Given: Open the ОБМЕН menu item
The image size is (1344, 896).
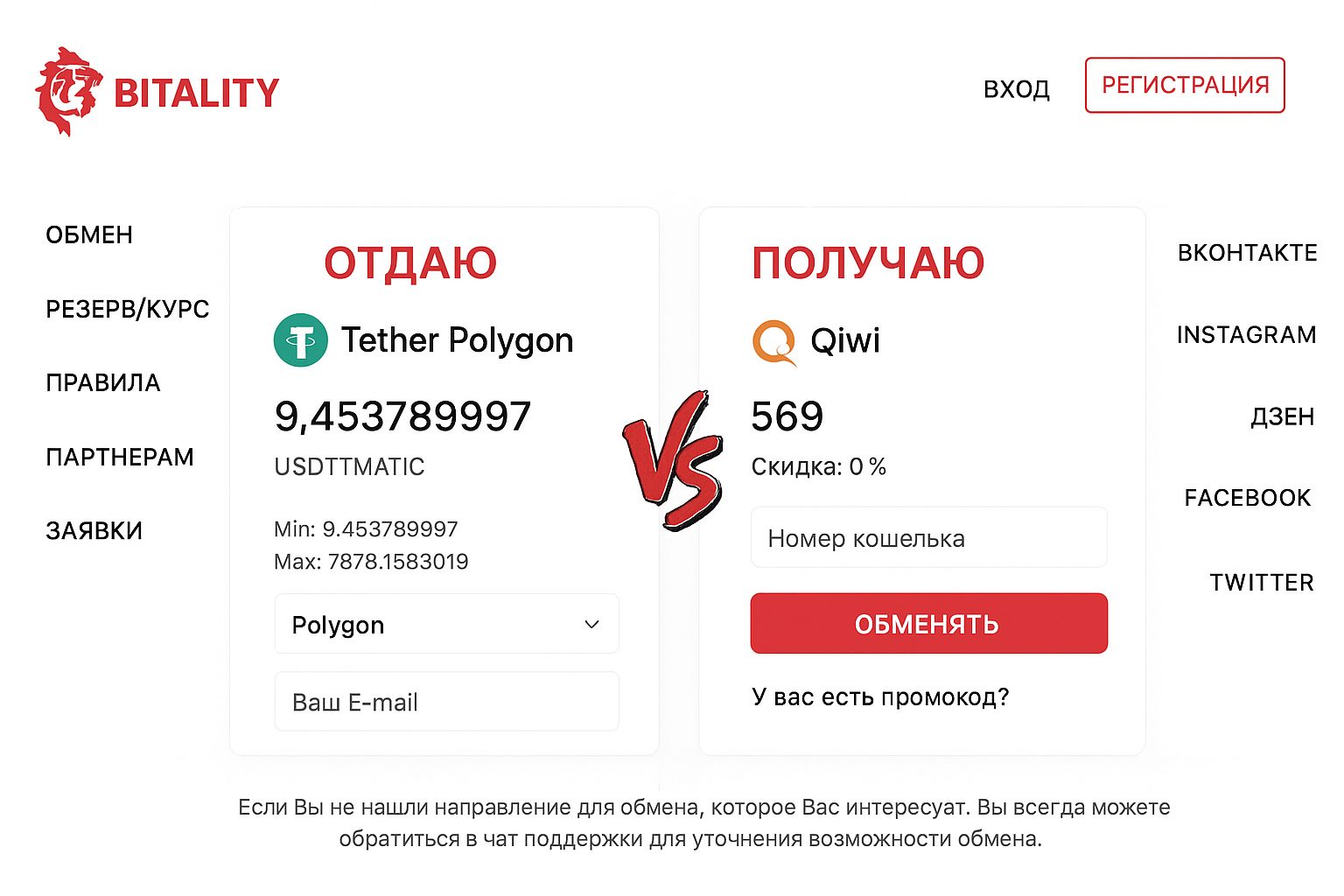Looking at the screenshot, I should click(x=88, y=234).
